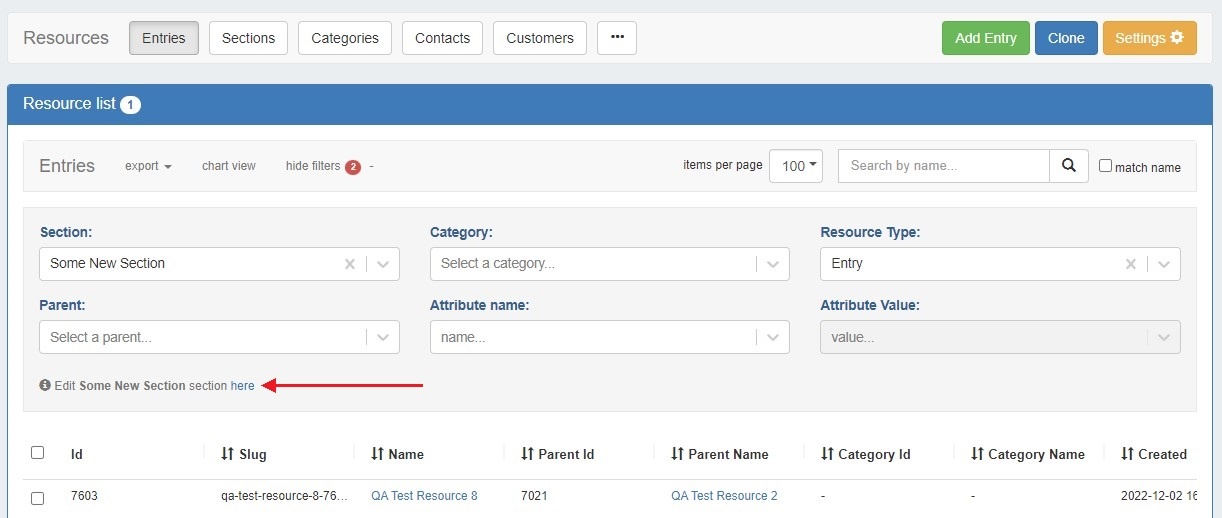Image resolution: width=1222 pixels, height=518 pixels.
Task: Check the row 7603 checkbox
Action: coord(38,497)
